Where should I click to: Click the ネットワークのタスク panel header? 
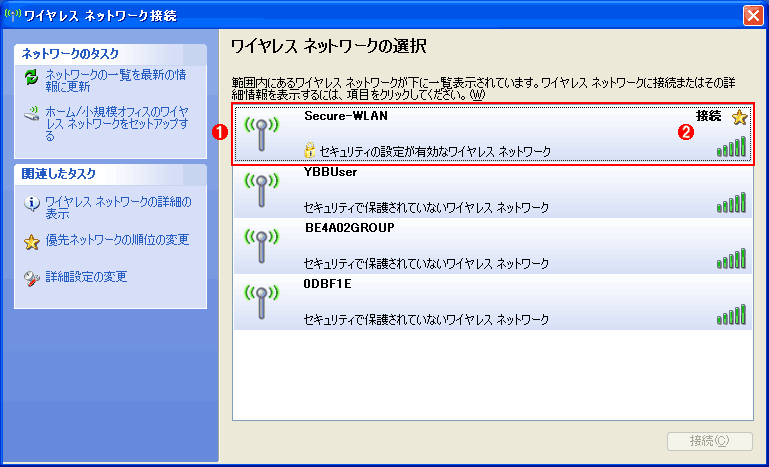pyautogui.click(x=110, y=54)
